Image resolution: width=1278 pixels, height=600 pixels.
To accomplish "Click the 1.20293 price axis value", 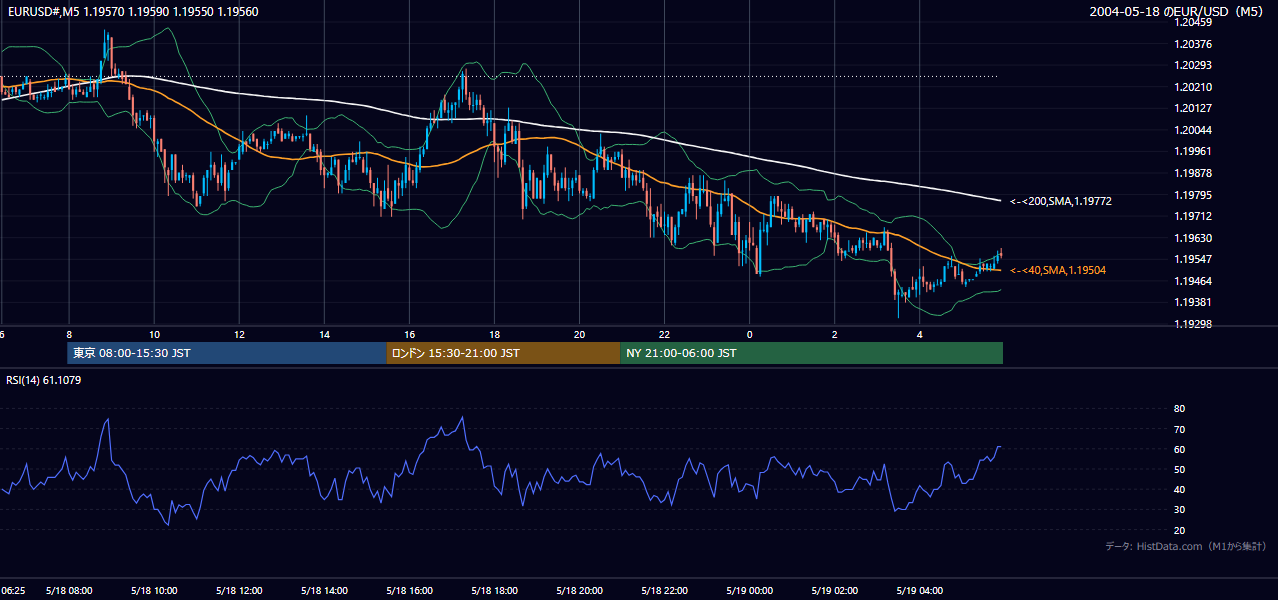I will click(1194, 65).
